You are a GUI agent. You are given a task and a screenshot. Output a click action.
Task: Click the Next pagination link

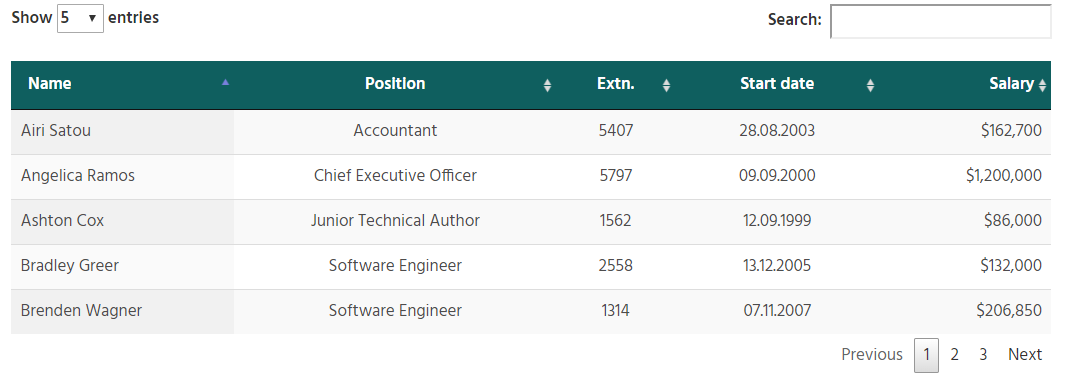click(1025, 355)
